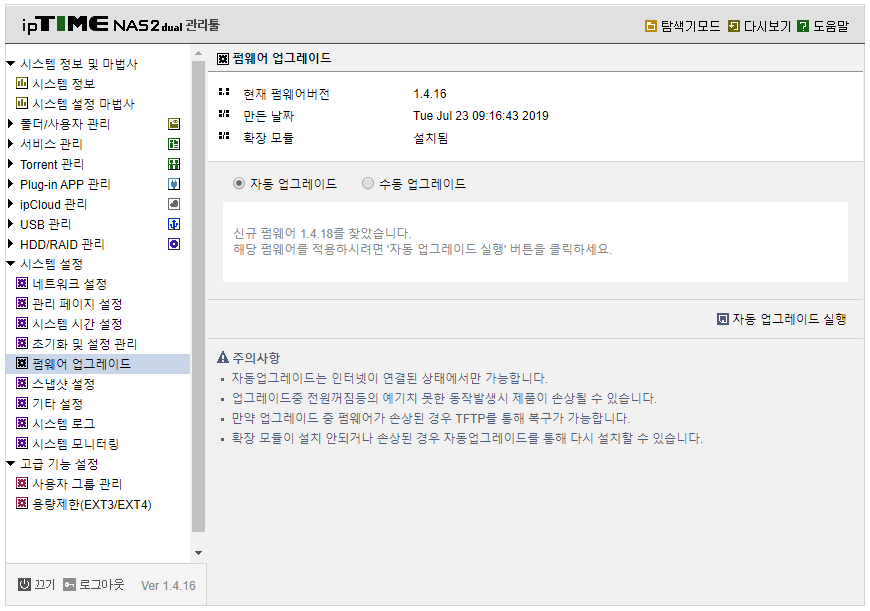The image size is (870, 611).
Task: Open the 관리 페이지 설정 menu item
Action: 77,304
